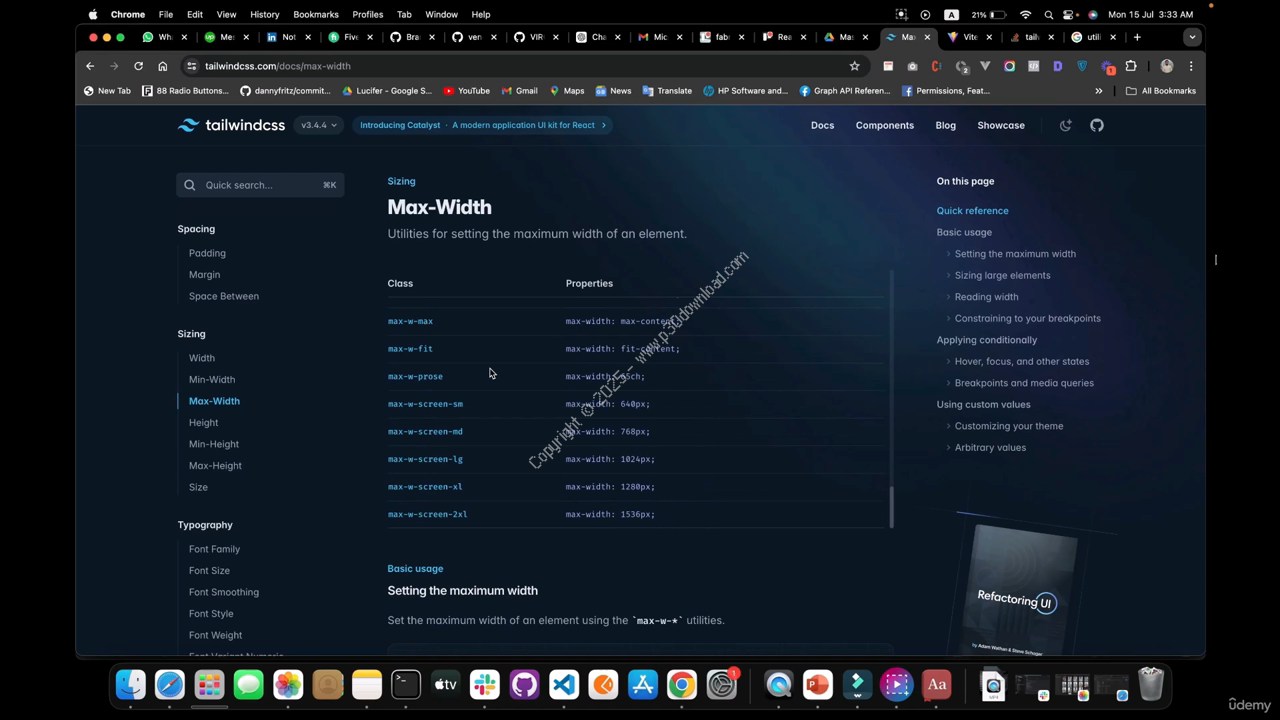Open Font Smoothing in the sidebar
Viewport: 1280px width, 720px height.
pyautogui.click(x=223, y=592)
